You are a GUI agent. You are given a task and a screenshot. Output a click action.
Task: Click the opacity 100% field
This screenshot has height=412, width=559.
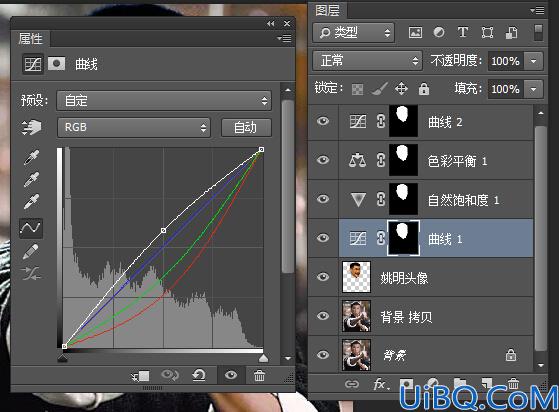(x=506, y=61)
